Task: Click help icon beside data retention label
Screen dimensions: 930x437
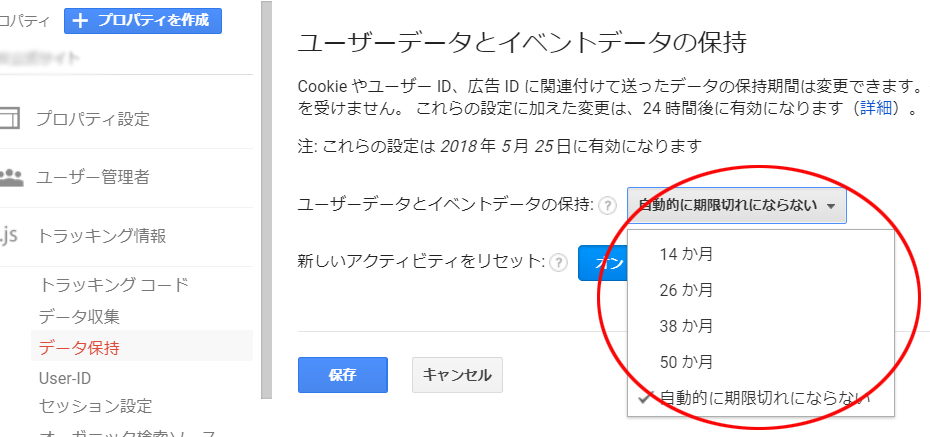Action: [x=607, y=206]
